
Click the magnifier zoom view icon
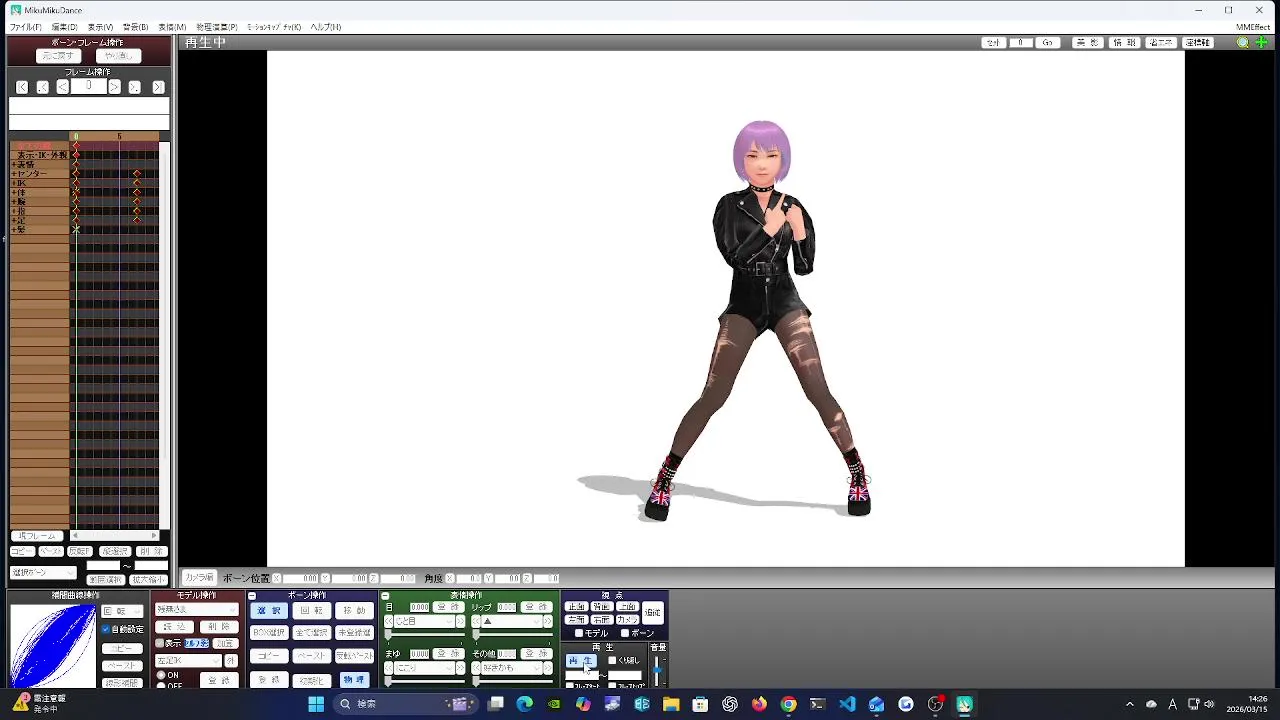click(1243, 43)
